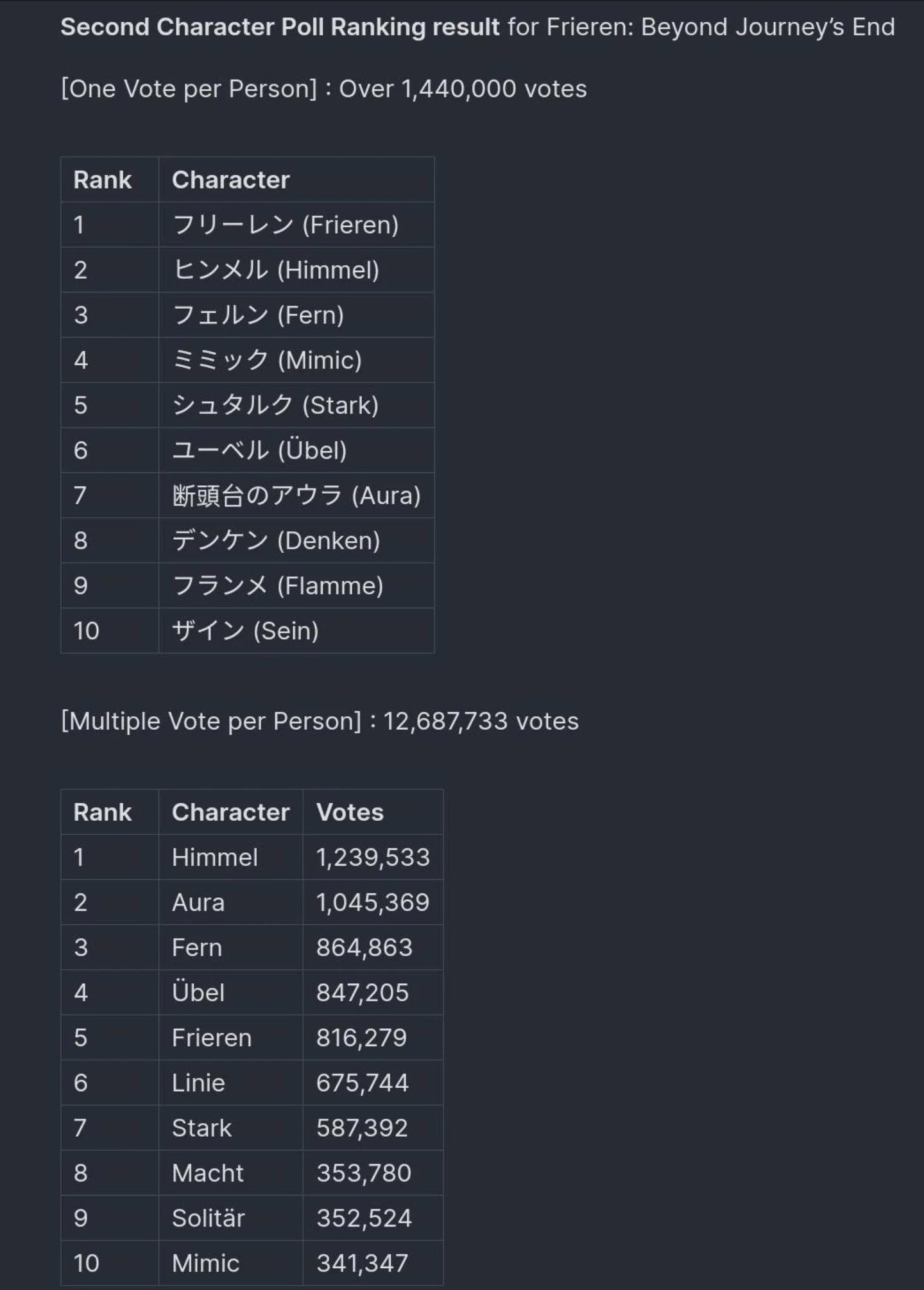Select the フェルン (Fern) cell
The height and width of the screenshot is (1290, 924).
(x=296, y=315)
